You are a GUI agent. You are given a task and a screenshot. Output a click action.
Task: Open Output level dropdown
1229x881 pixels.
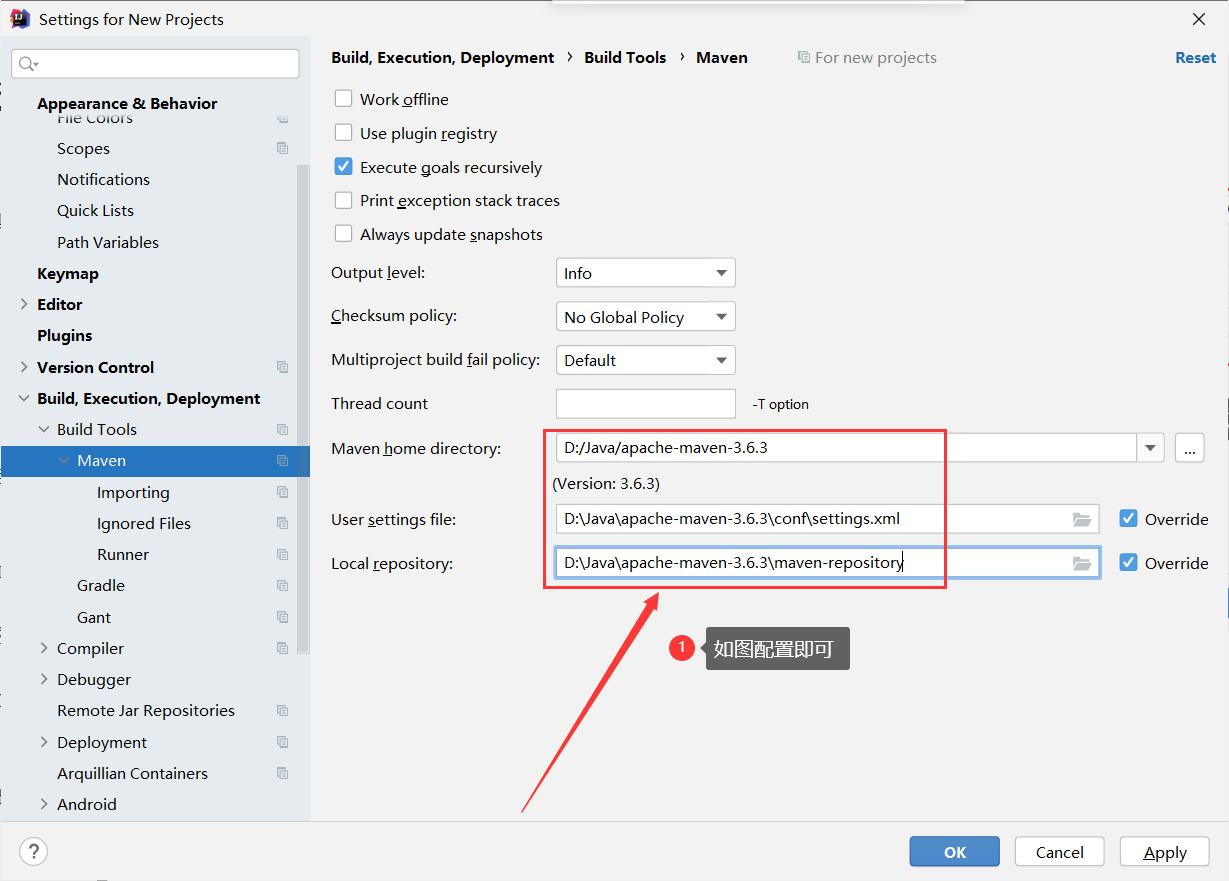point(645,273)
